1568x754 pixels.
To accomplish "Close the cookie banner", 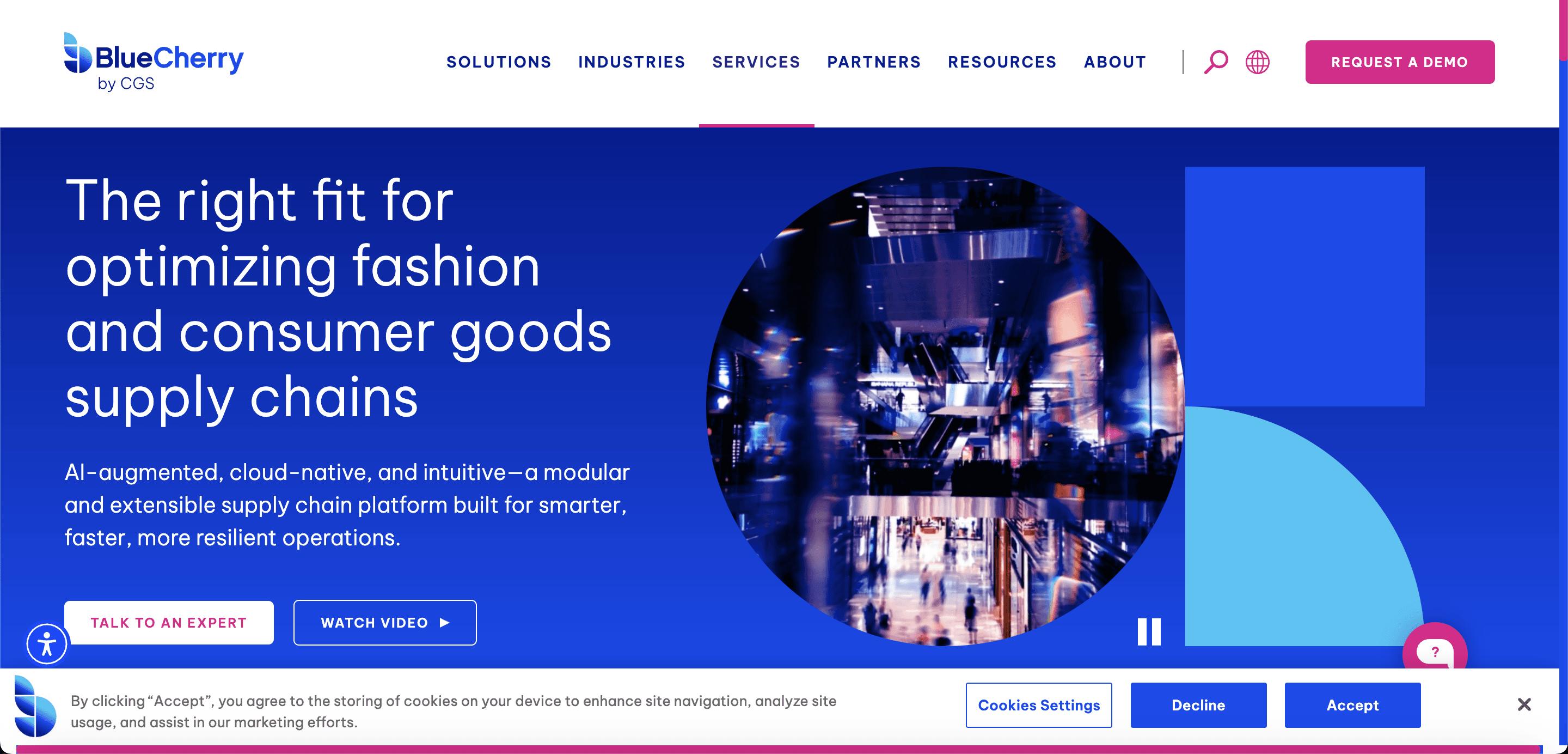I will 1523,704.
